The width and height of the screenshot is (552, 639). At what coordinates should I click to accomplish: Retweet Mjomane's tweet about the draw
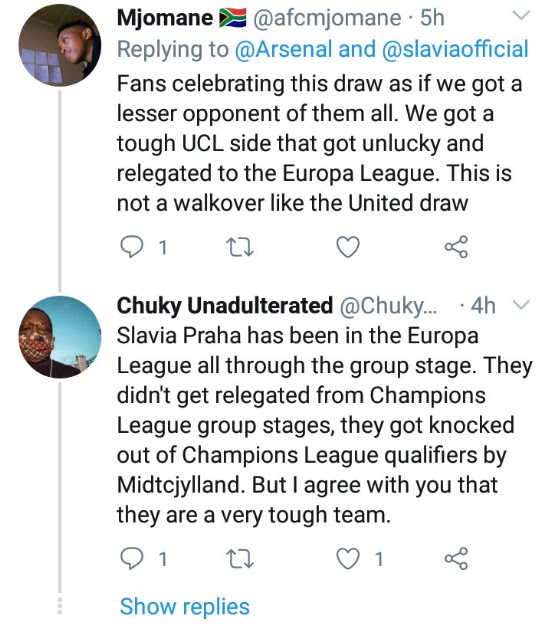click(240, 247)
